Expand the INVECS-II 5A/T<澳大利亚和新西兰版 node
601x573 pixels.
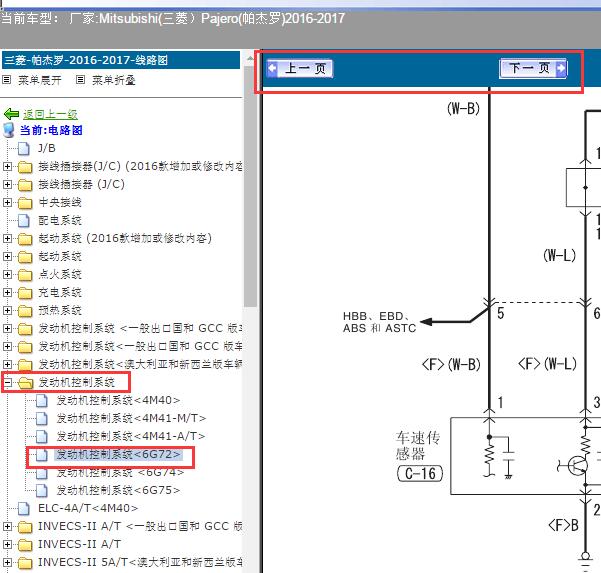coord(7,562)
